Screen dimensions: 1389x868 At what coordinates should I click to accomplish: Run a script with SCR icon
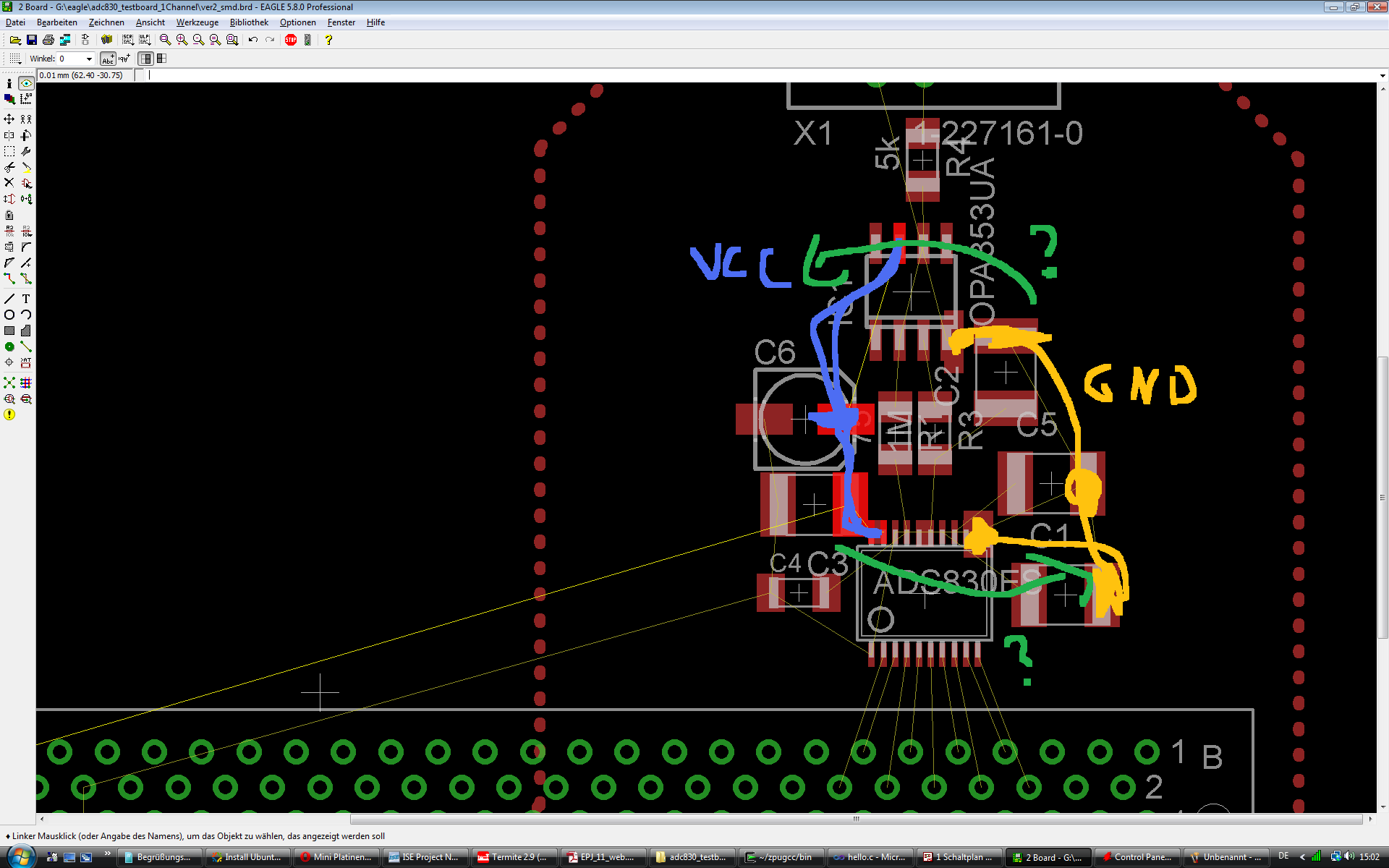(128, 40)
